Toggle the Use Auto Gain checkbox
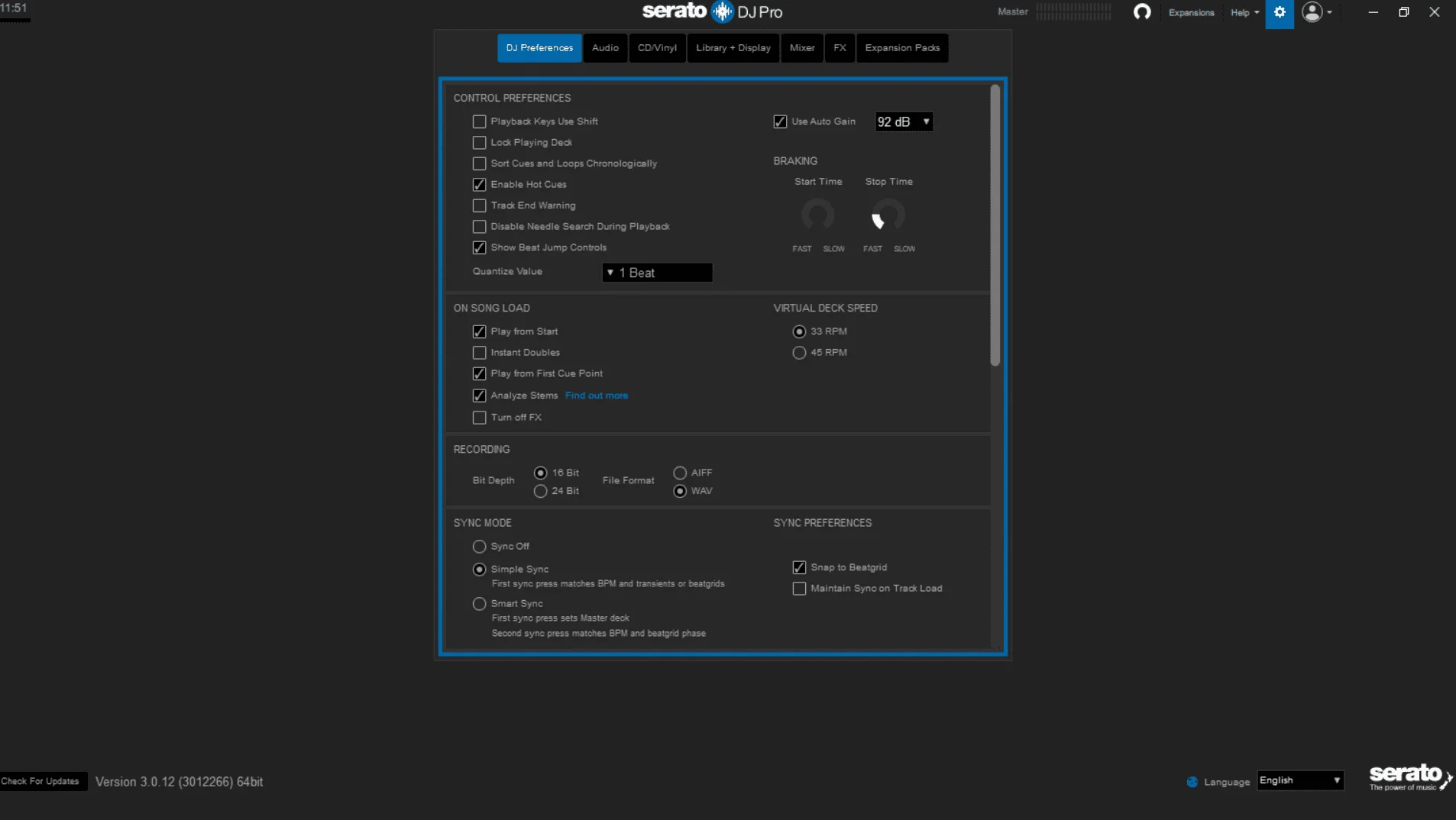 [x=780, y=121]
